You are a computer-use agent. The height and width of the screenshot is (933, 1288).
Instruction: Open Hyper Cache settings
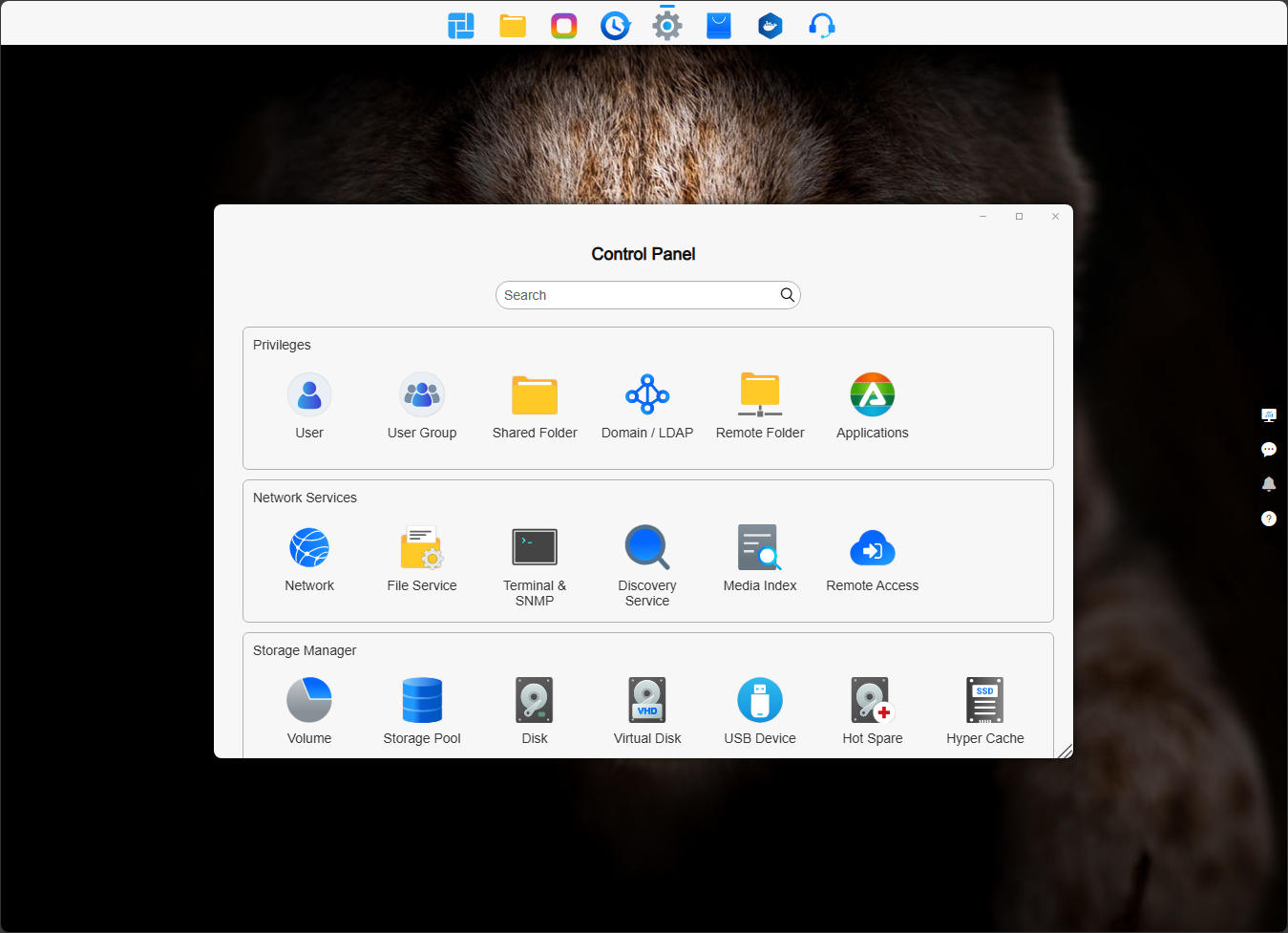985,700
